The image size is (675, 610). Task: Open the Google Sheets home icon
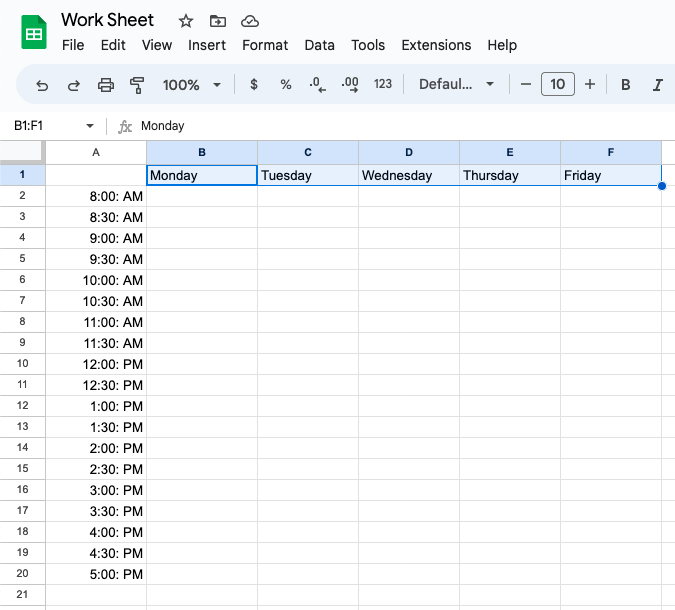click(x=34, y=32)
